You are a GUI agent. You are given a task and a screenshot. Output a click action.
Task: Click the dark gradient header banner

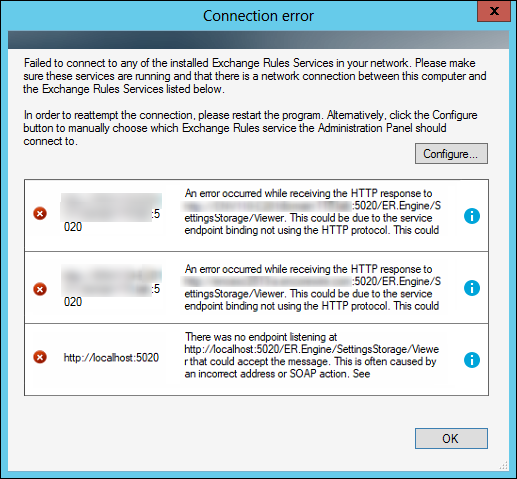[x=258, y=40]
